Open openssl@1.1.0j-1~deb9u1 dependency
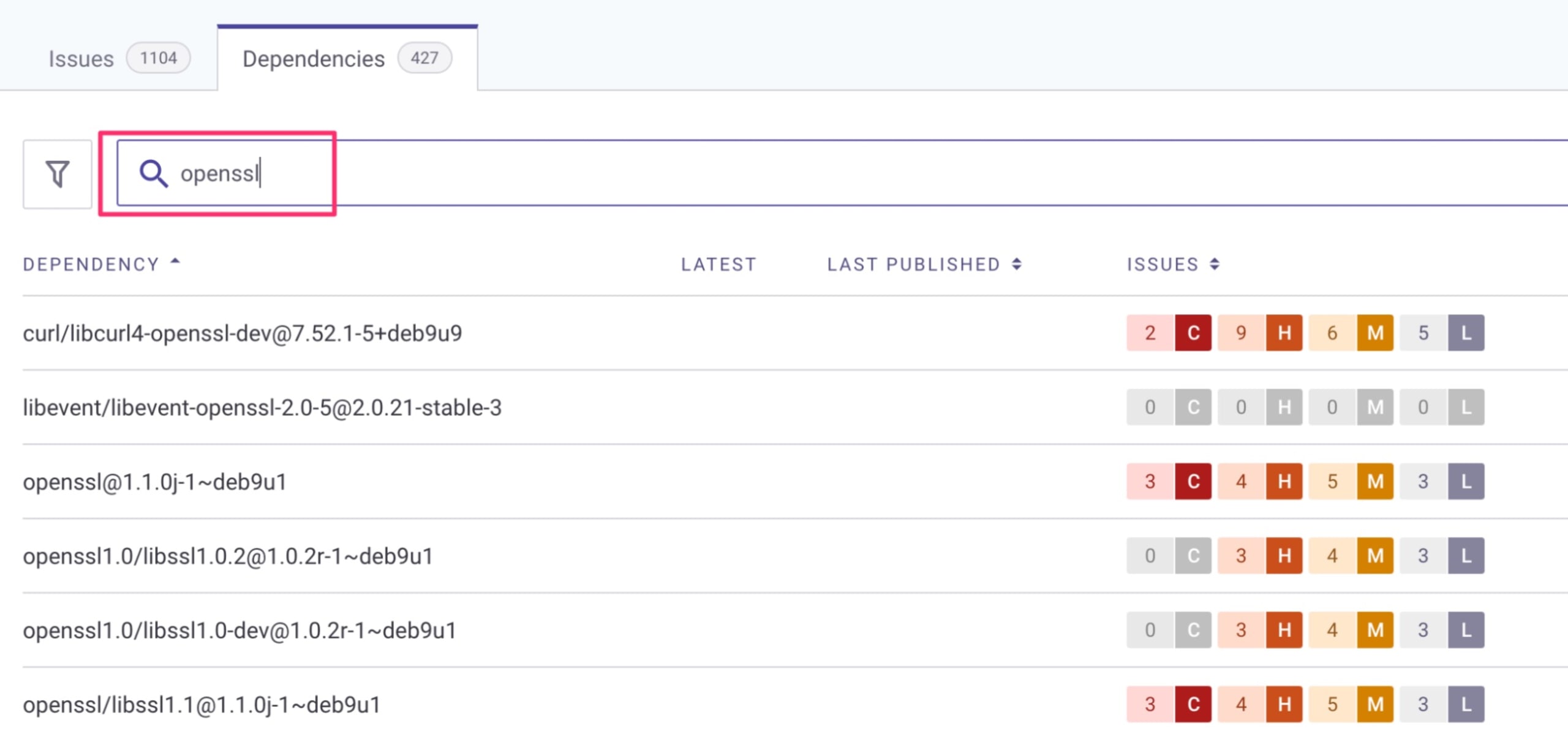 click(155, 482)
